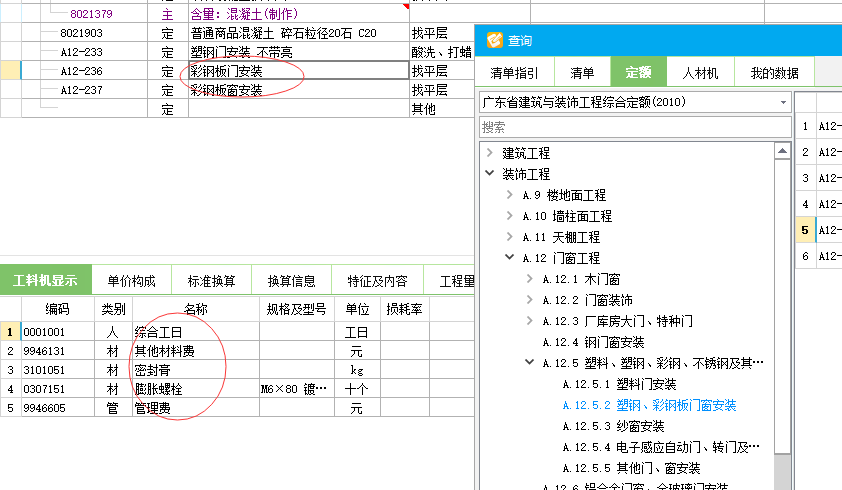Viewport: 842px width, 490px height.
Task: Expand the 建筑工程 tree node
Action: coord(490,153)
